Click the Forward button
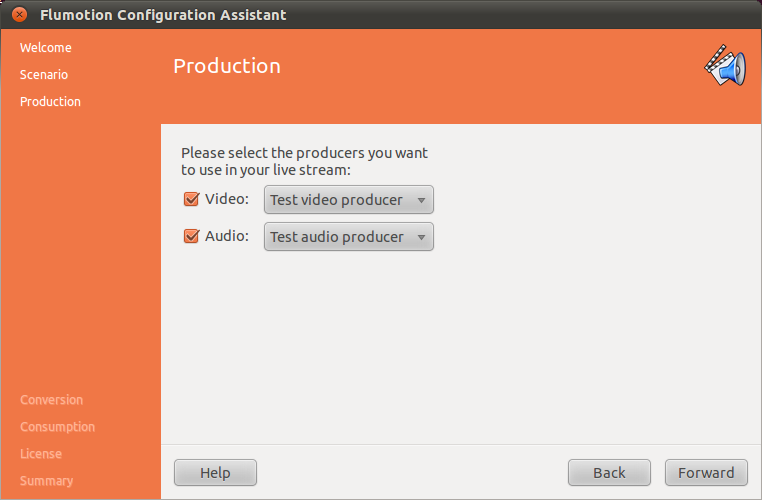Viewport: 762px width, 500px height. [706, 472]
